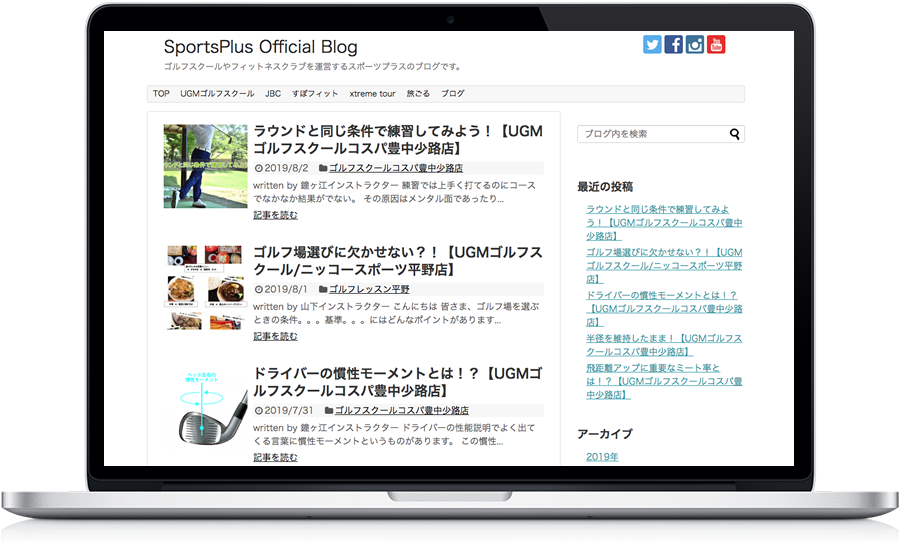Click 記事を読む under the 2019/8/1 post

tap(276, 336)
